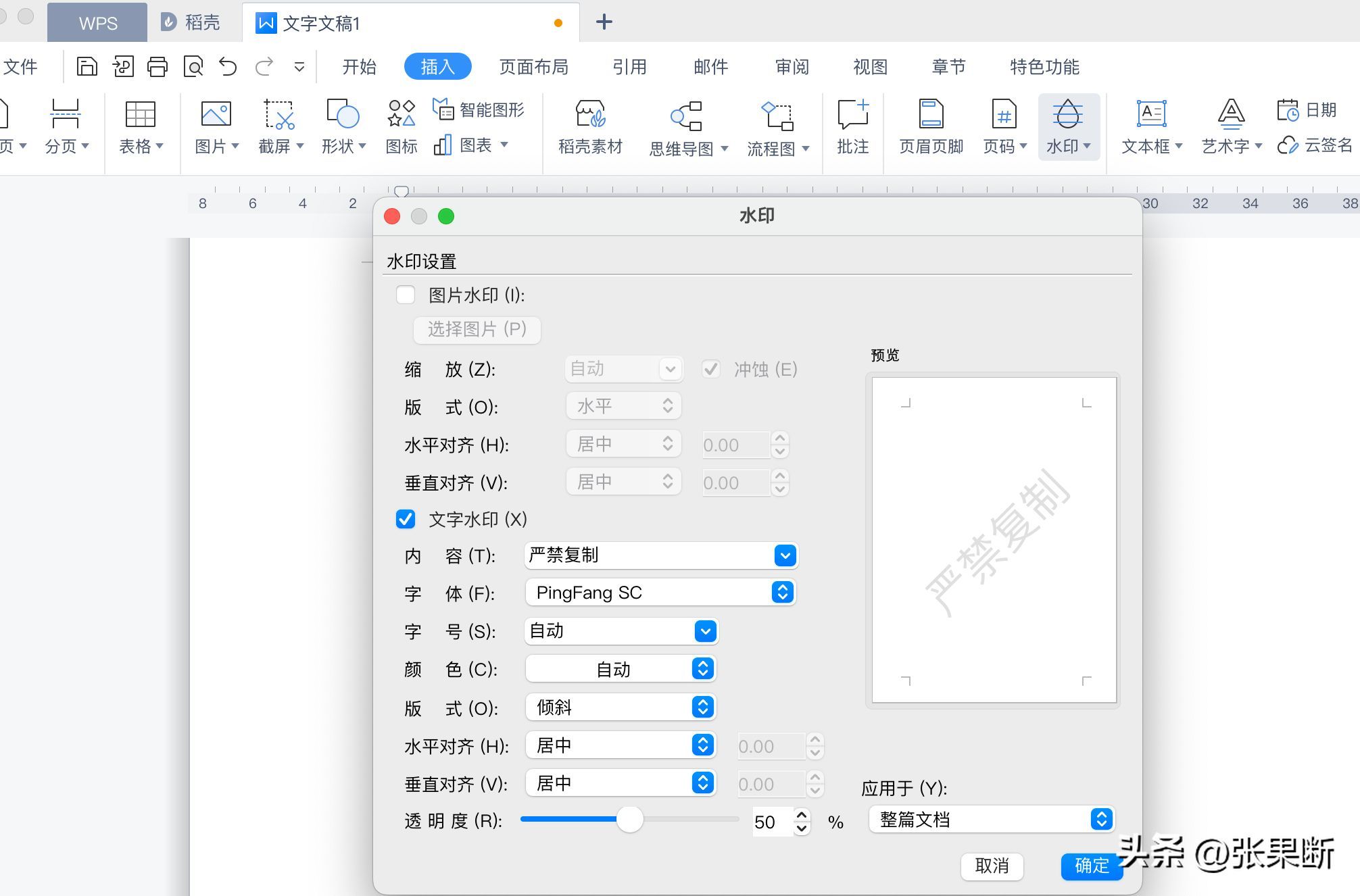Click the 文本框 text box icon
Viewport: 1360px width, 896px height.
[1151, 114]
